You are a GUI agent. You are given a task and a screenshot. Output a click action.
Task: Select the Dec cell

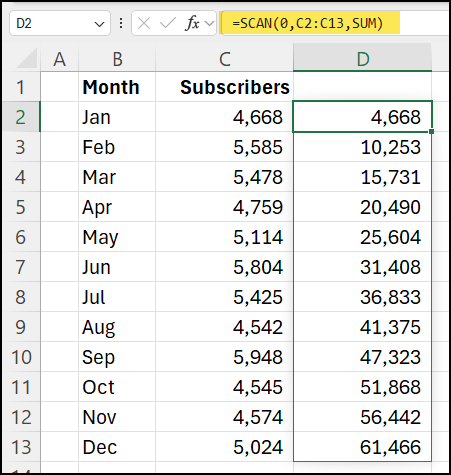pyautogui.click(x=117, y=447)
